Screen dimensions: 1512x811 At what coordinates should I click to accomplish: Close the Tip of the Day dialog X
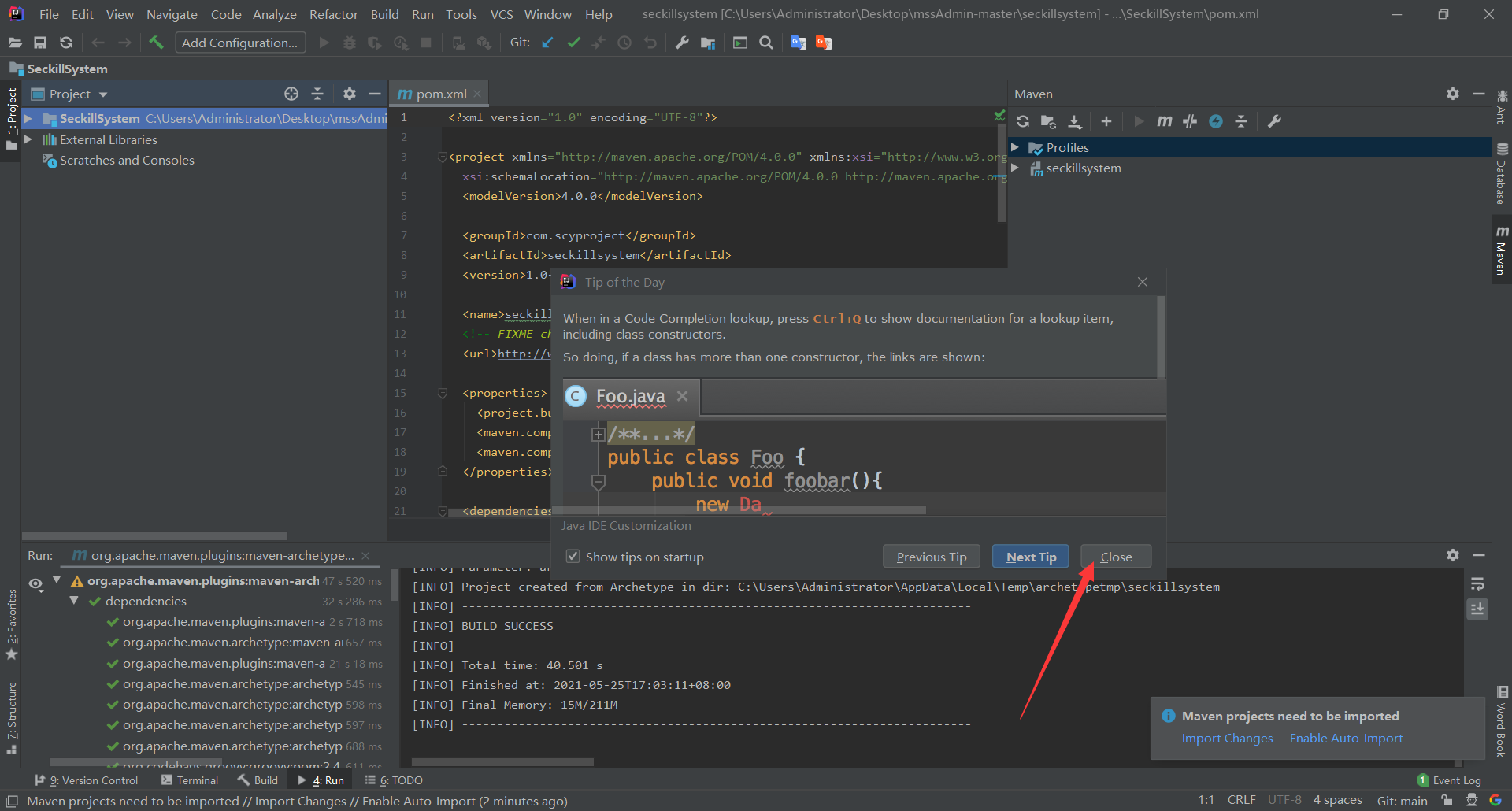(1143, 282)
